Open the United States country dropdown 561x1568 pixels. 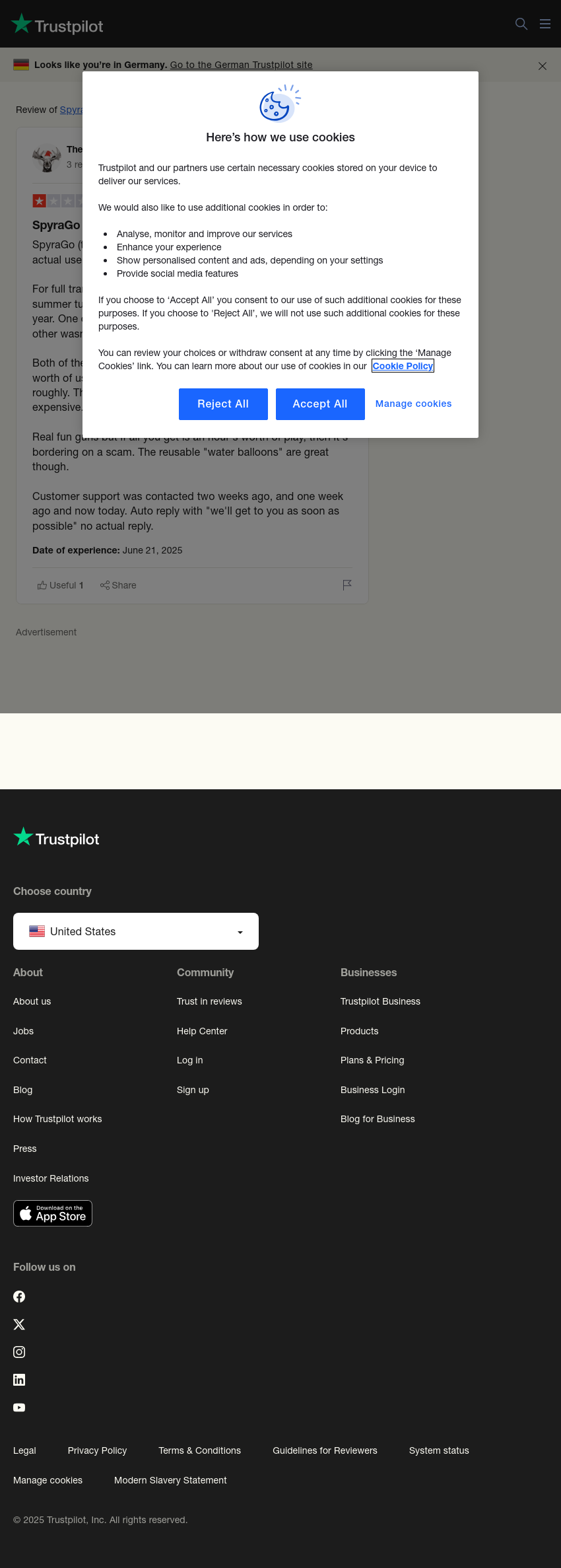click(x=136, y=931)
